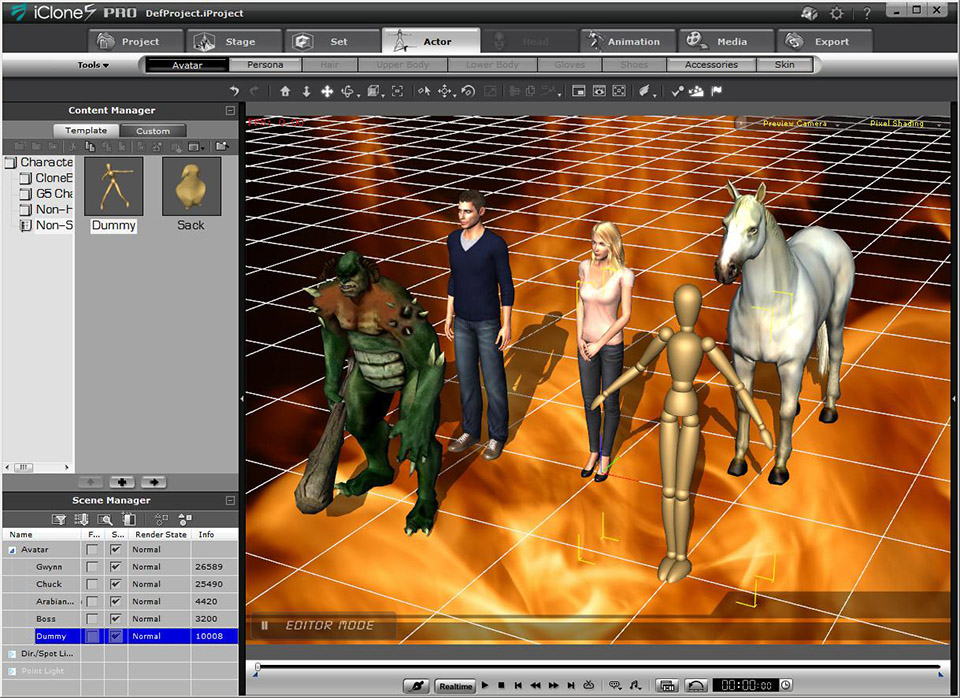This screenshot has width=960, height=698.
Task: Switch to the Animation tab
Action: pyautogui.click(x=628, y=42)
